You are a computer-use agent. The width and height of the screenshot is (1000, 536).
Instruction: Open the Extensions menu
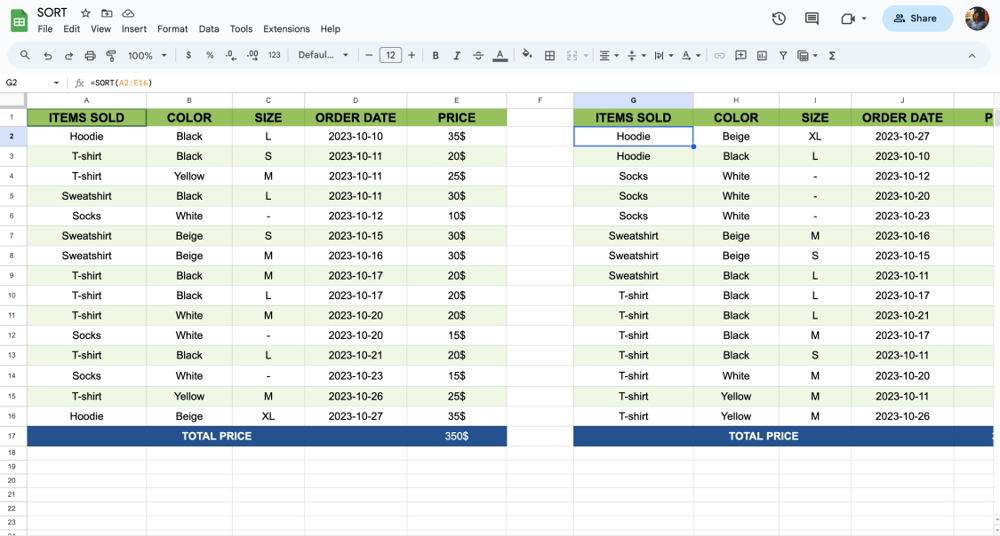coord(286,29)
